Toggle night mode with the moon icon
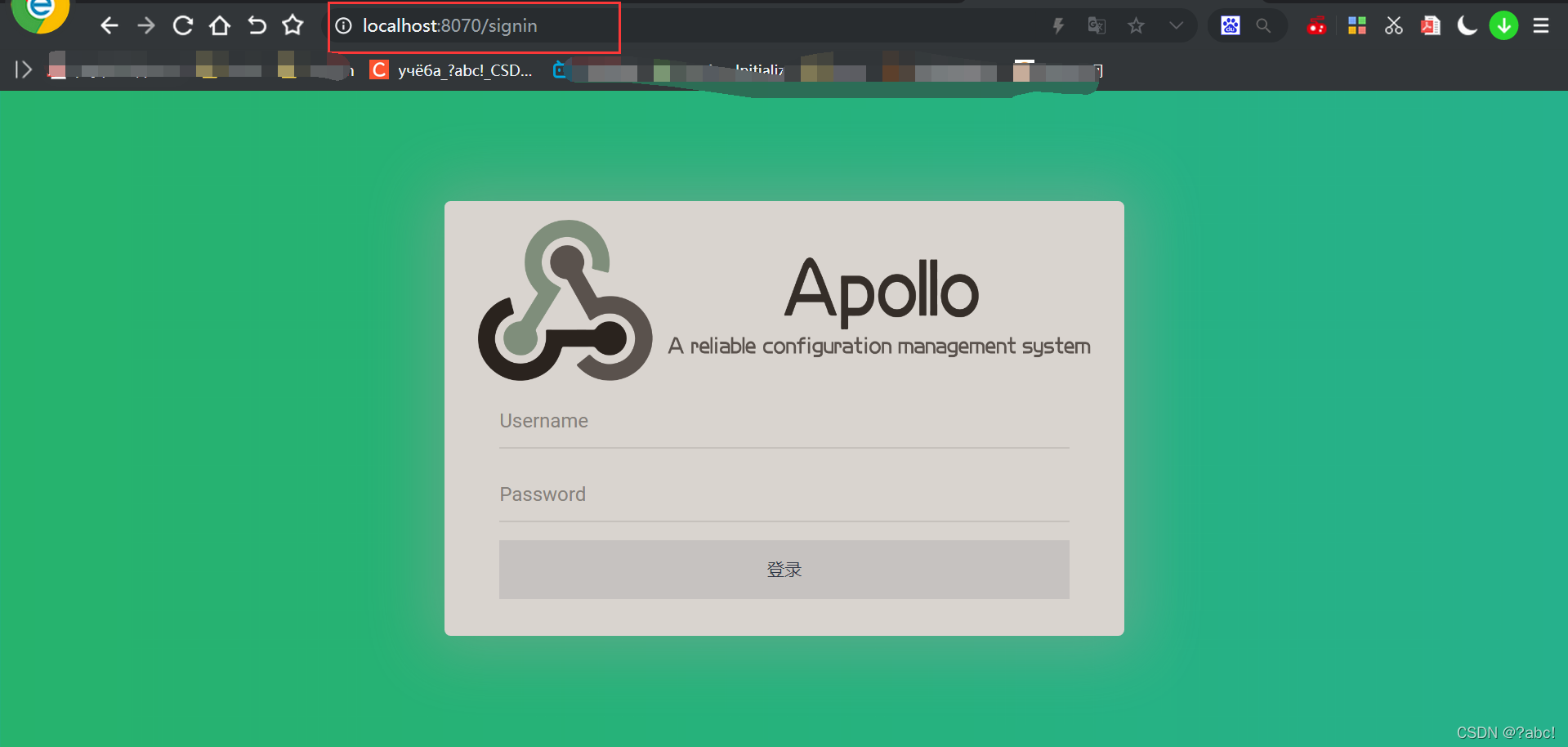The width and height of the screenshot is (1568, 747). (1467, 26)
